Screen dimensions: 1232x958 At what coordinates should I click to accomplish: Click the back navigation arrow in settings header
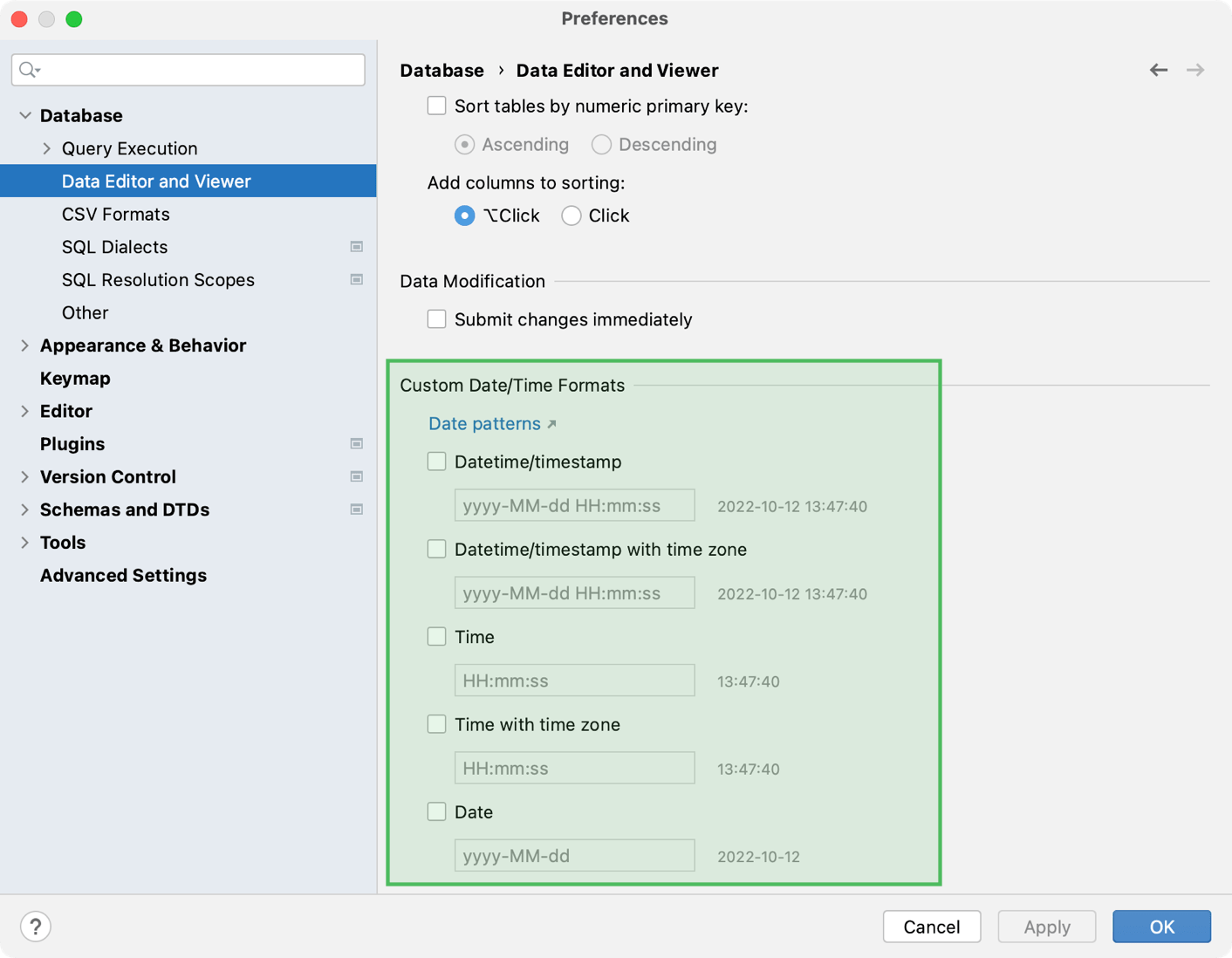[1158, 70]
